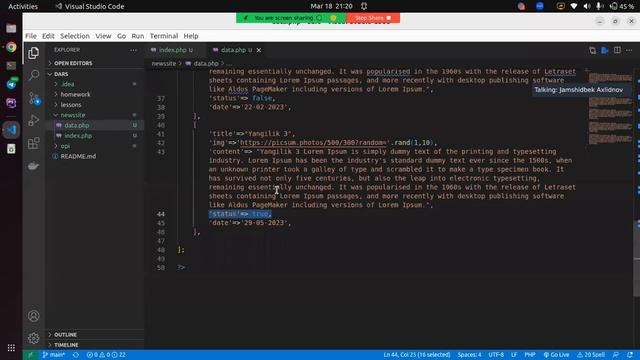
Task: Open the File menu
Action: pyautogui.click(x=31, y=36)
